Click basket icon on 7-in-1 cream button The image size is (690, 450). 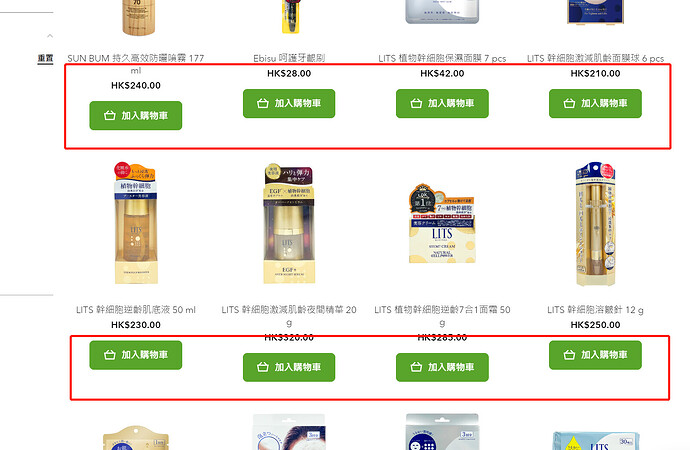(x=416, y=367)
